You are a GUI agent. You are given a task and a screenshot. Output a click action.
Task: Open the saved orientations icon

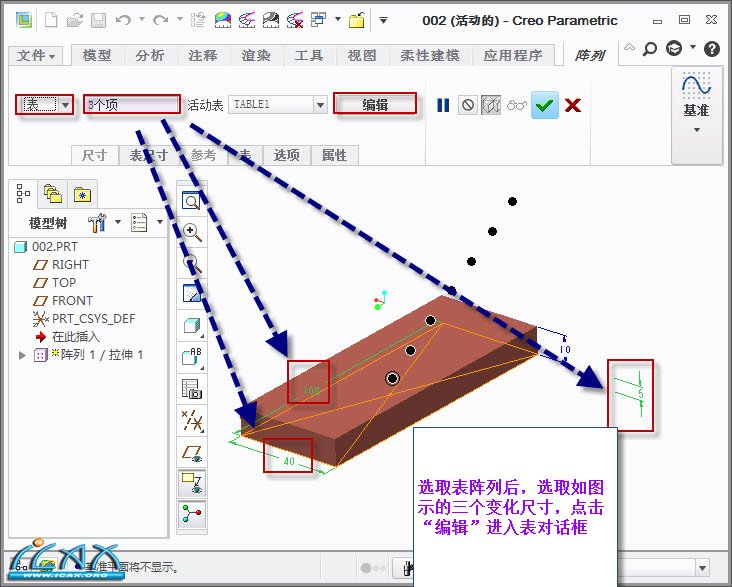pyautogui.click(x=192, y=357)
